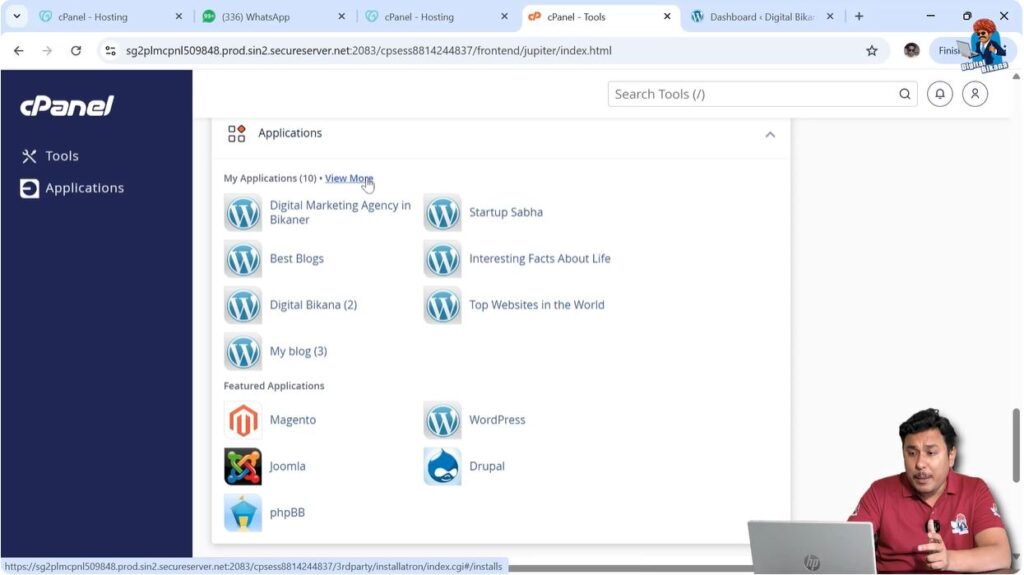This screenshot has height=575, width=1024.
Task: Click the View More link
Action: 349,178
